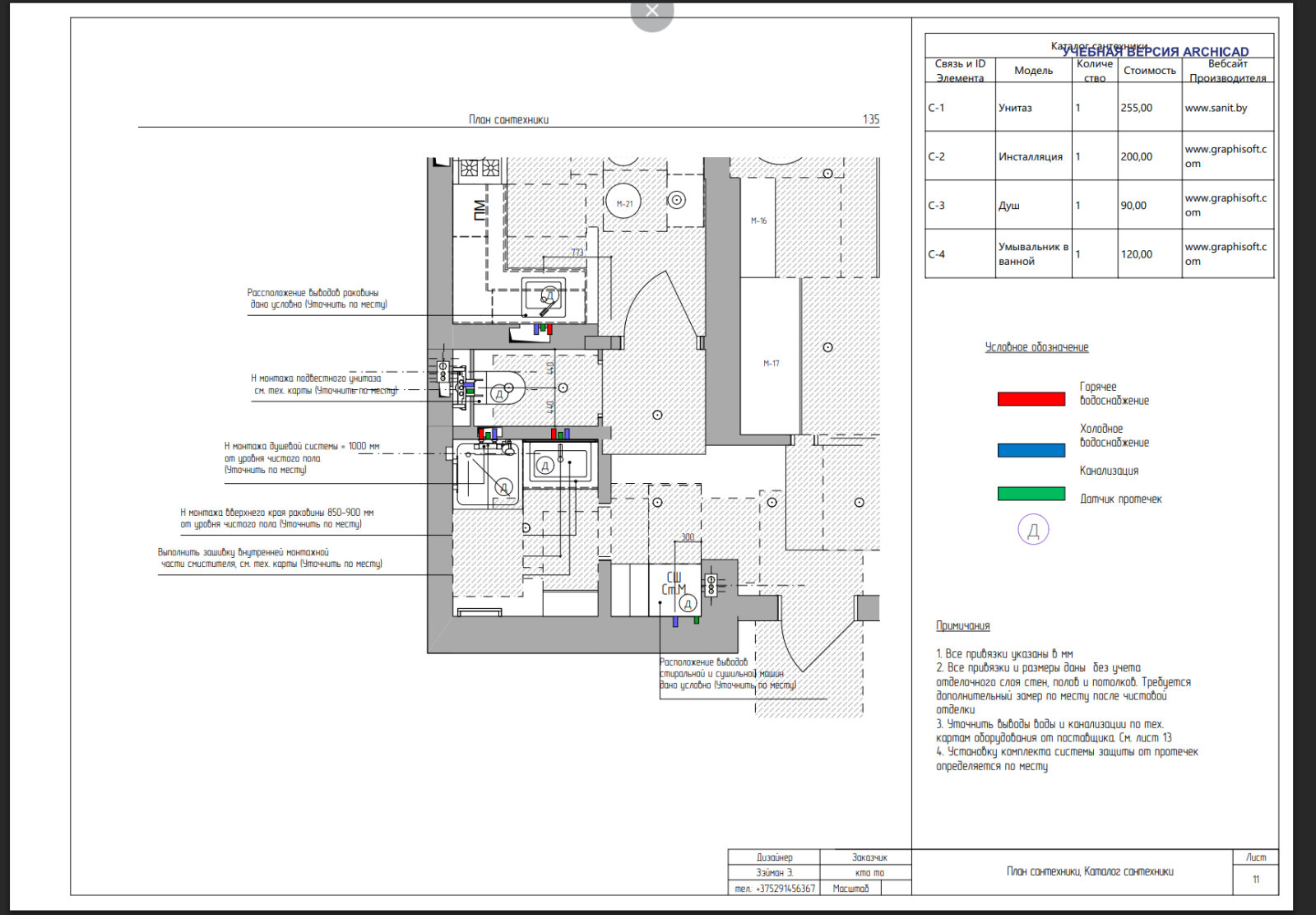Viewport: 1316px width, 915px height.
Task: Click the M-21 round table symbol
Action: click(x=624, y=203)
